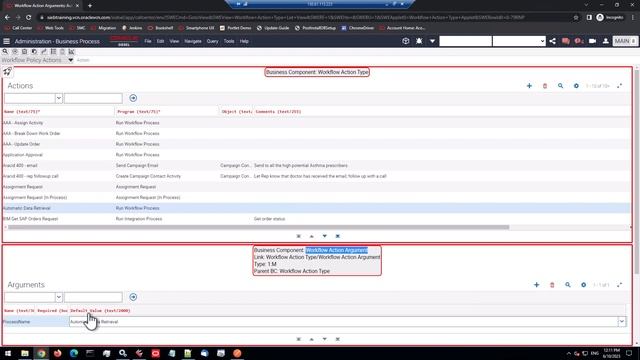Open the Actions applet settings gear
The width and height of the screenshot is (640, 360).
point(576,86)
